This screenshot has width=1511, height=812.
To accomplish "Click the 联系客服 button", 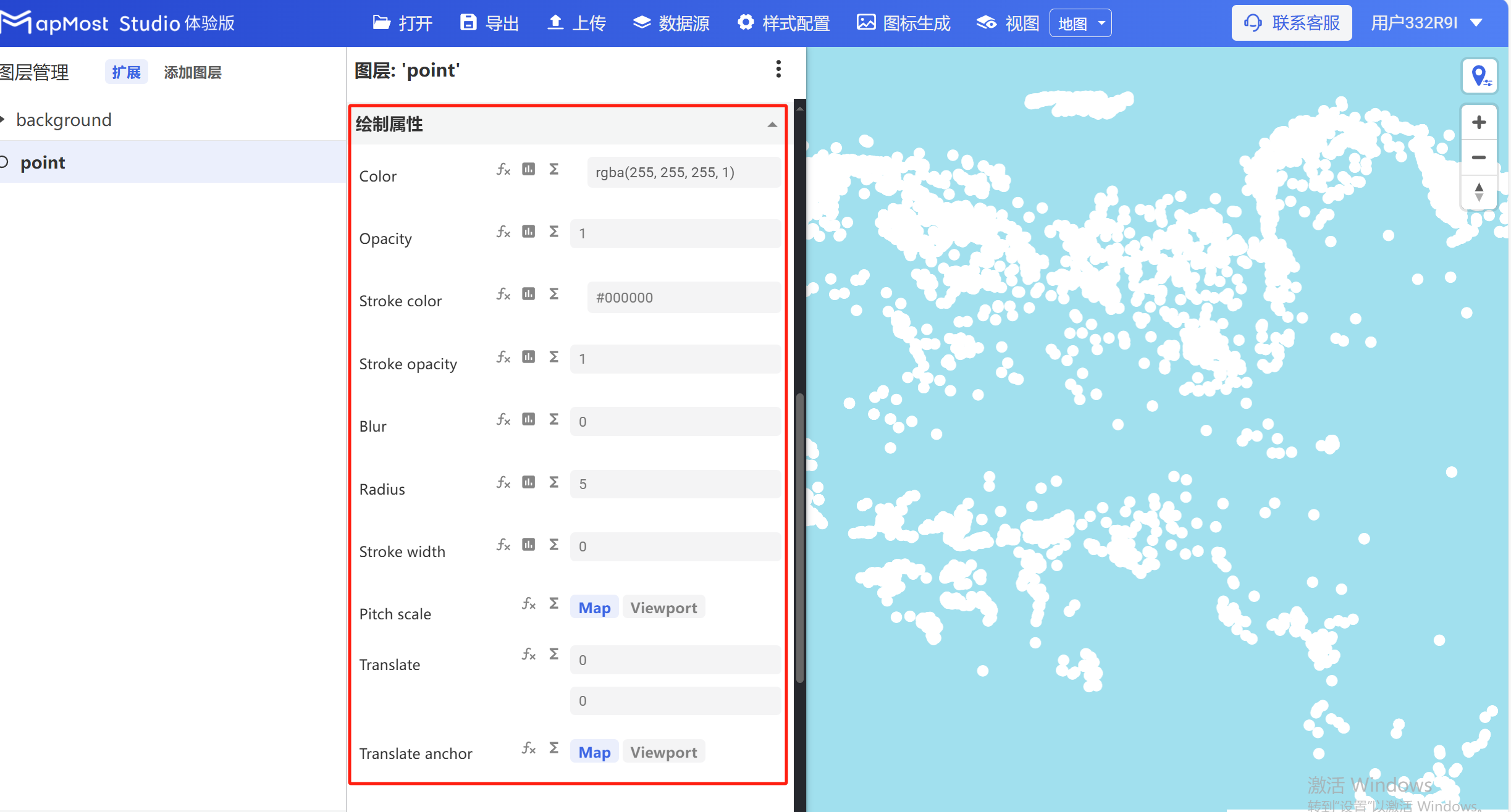I will coord(1292,23).
